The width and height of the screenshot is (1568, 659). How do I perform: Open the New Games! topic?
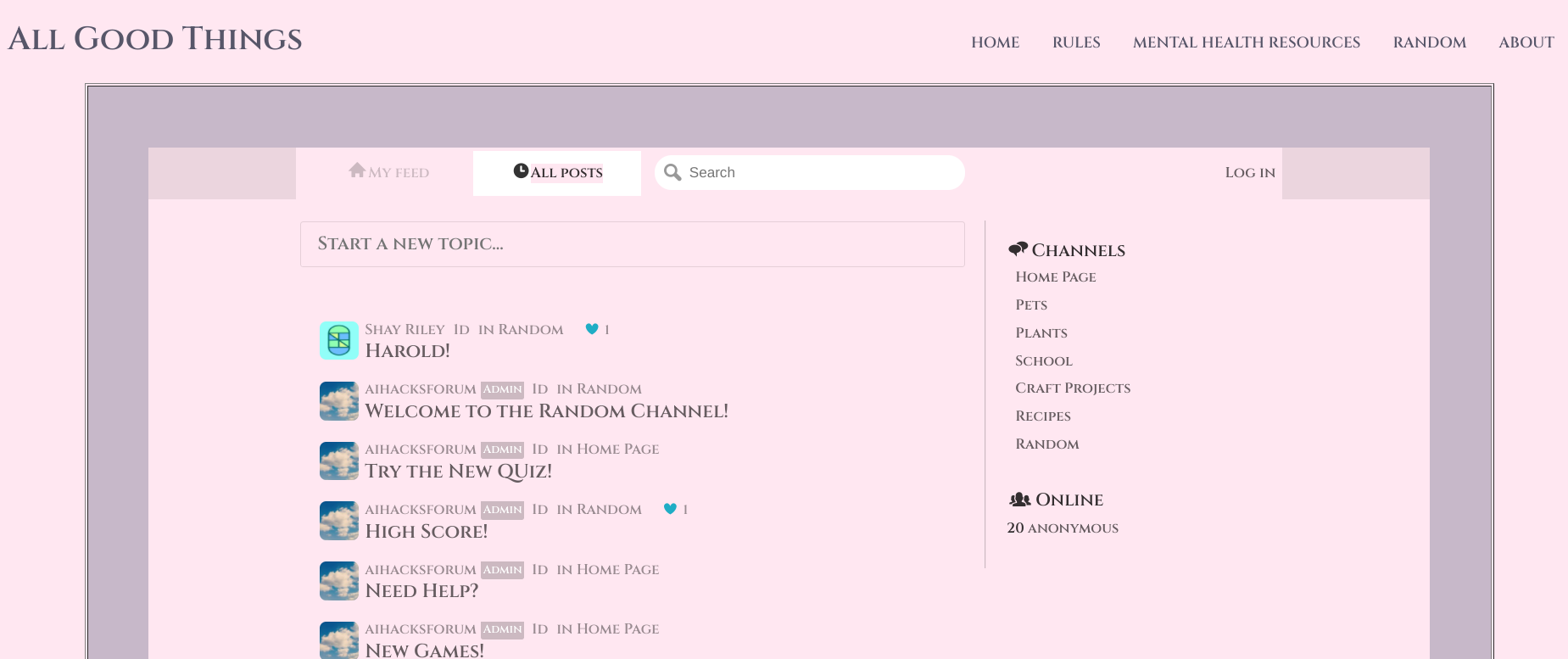pyautogui.click(x=425, y=651)
